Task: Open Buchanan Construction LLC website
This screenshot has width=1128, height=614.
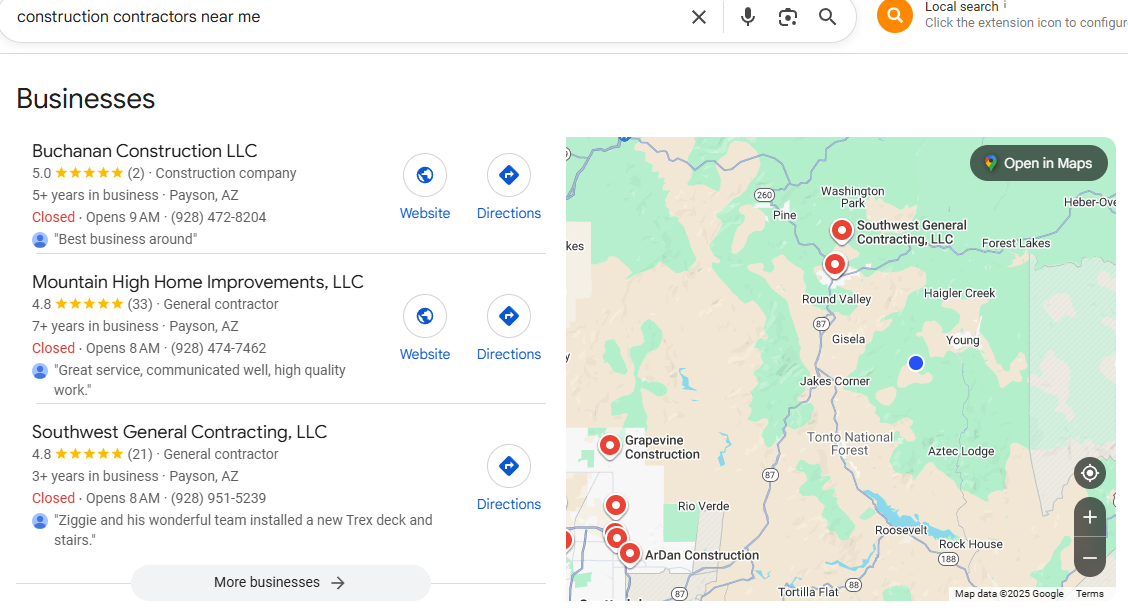Action: [425, 187]
